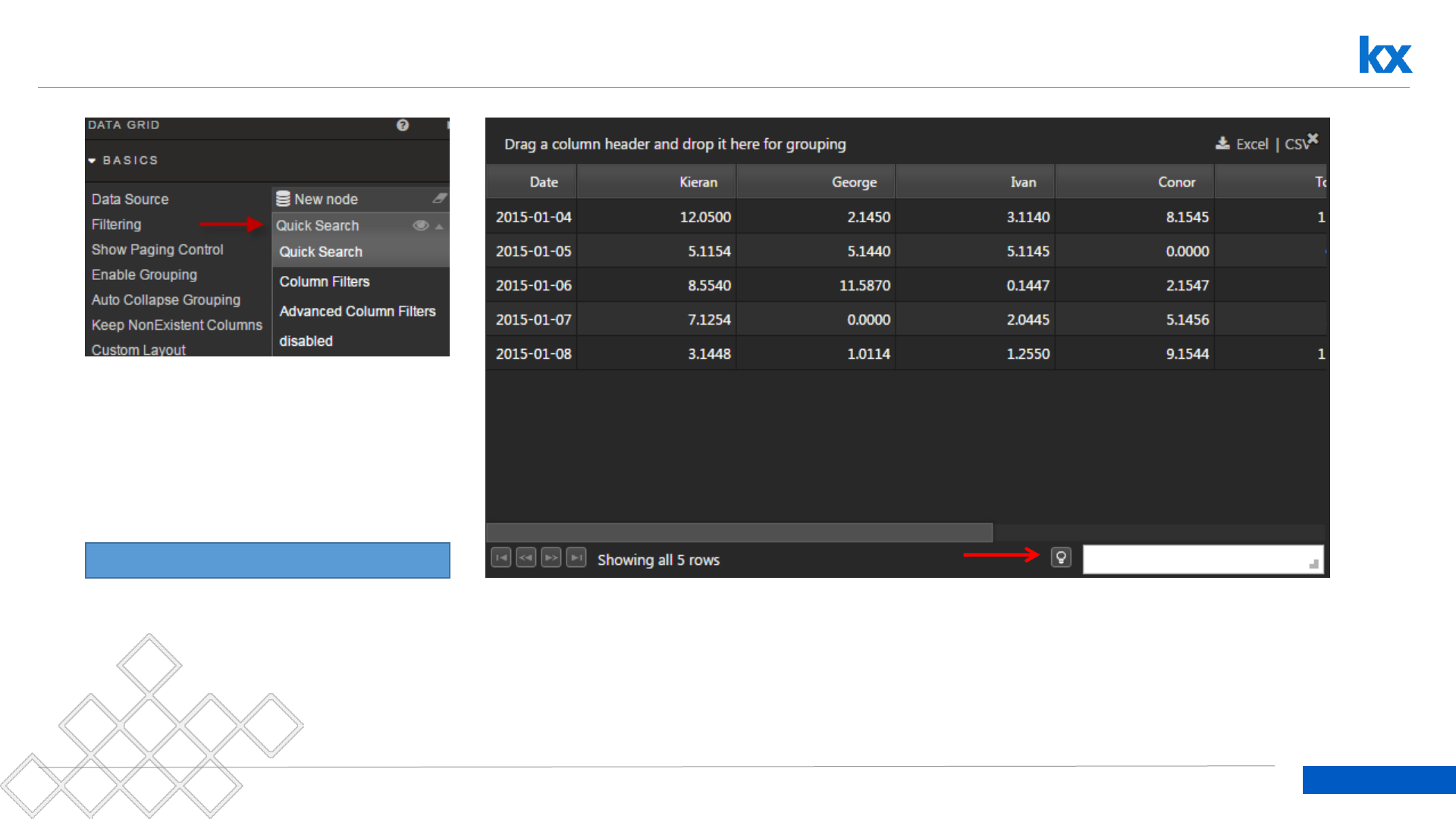Select Advanced Column Filters option
1456x819 pixels.
tap(357, 311)
